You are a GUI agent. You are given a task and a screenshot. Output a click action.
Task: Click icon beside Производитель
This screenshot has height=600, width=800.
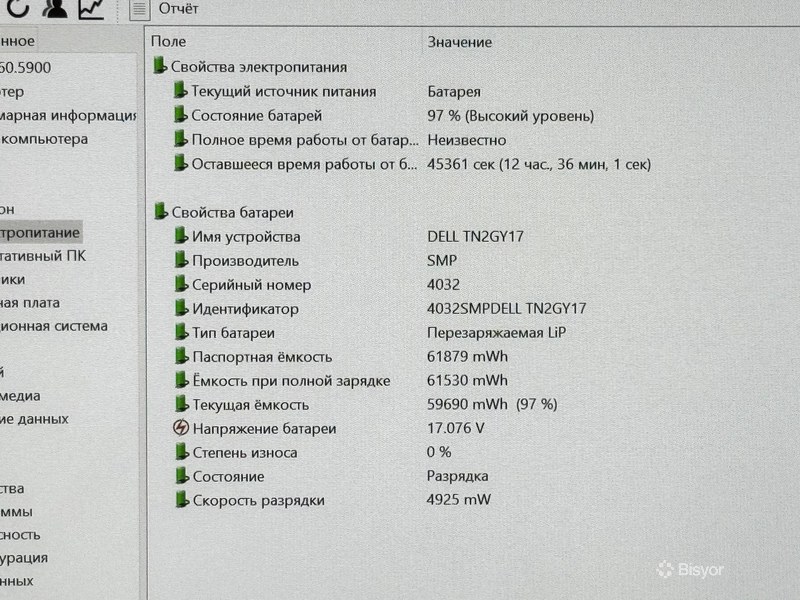(181, 259)
